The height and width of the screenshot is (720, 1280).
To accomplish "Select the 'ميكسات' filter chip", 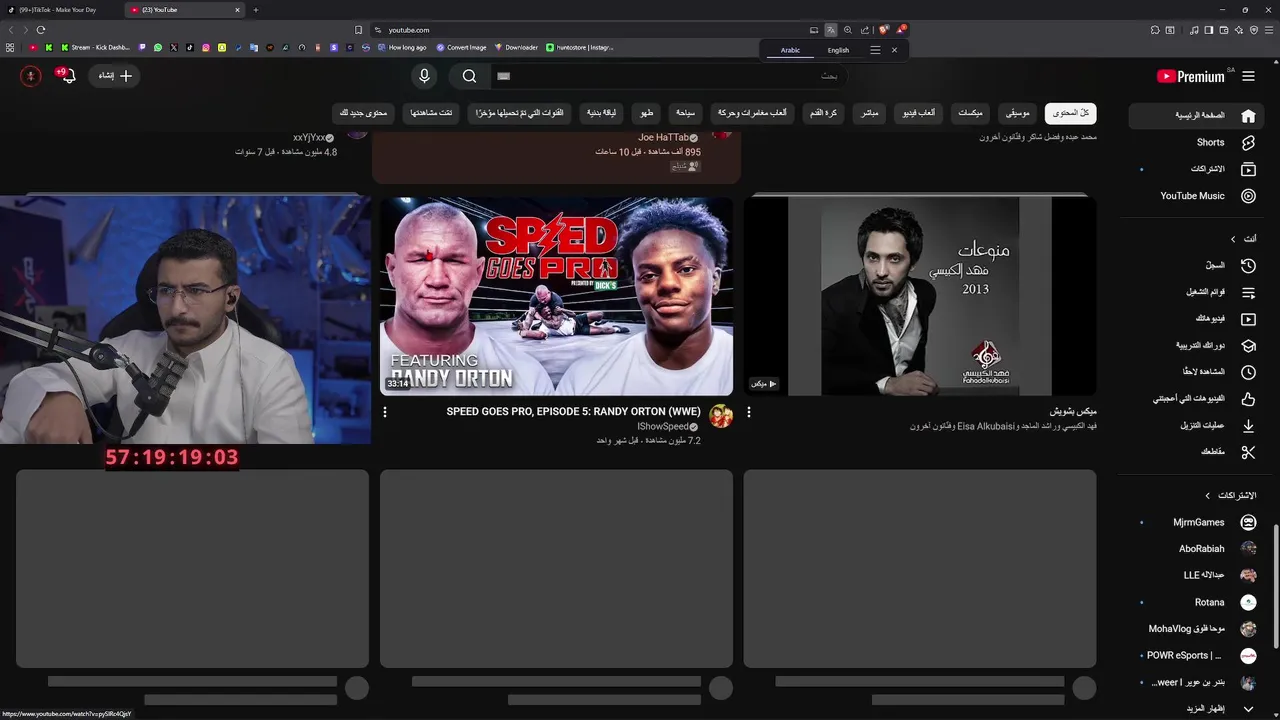I will click(970, 113).
